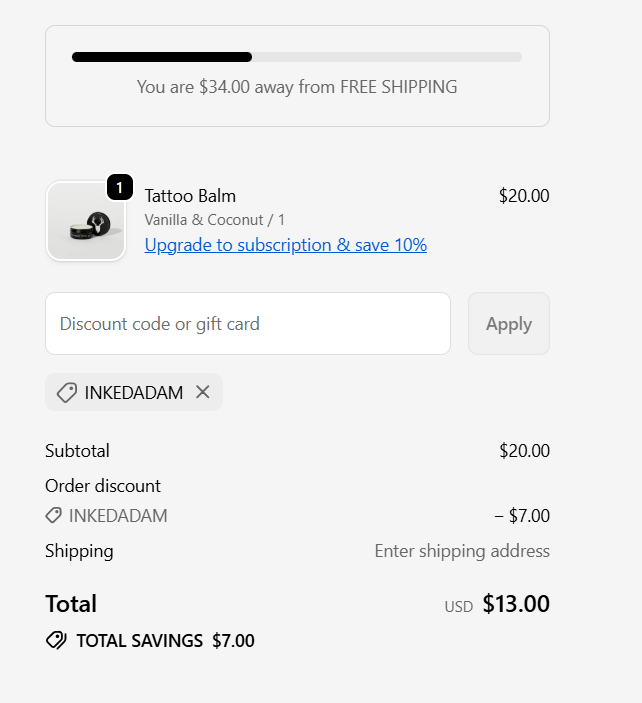642x703 pixels.
Task: Click the –$7.00 order discount amount
Action: pos(522,516)
